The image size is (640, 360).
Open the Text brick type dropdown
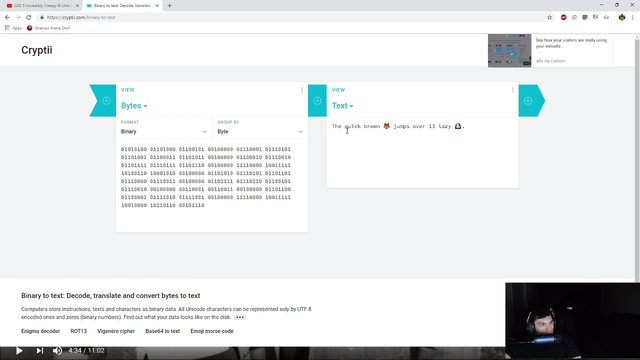342,106
